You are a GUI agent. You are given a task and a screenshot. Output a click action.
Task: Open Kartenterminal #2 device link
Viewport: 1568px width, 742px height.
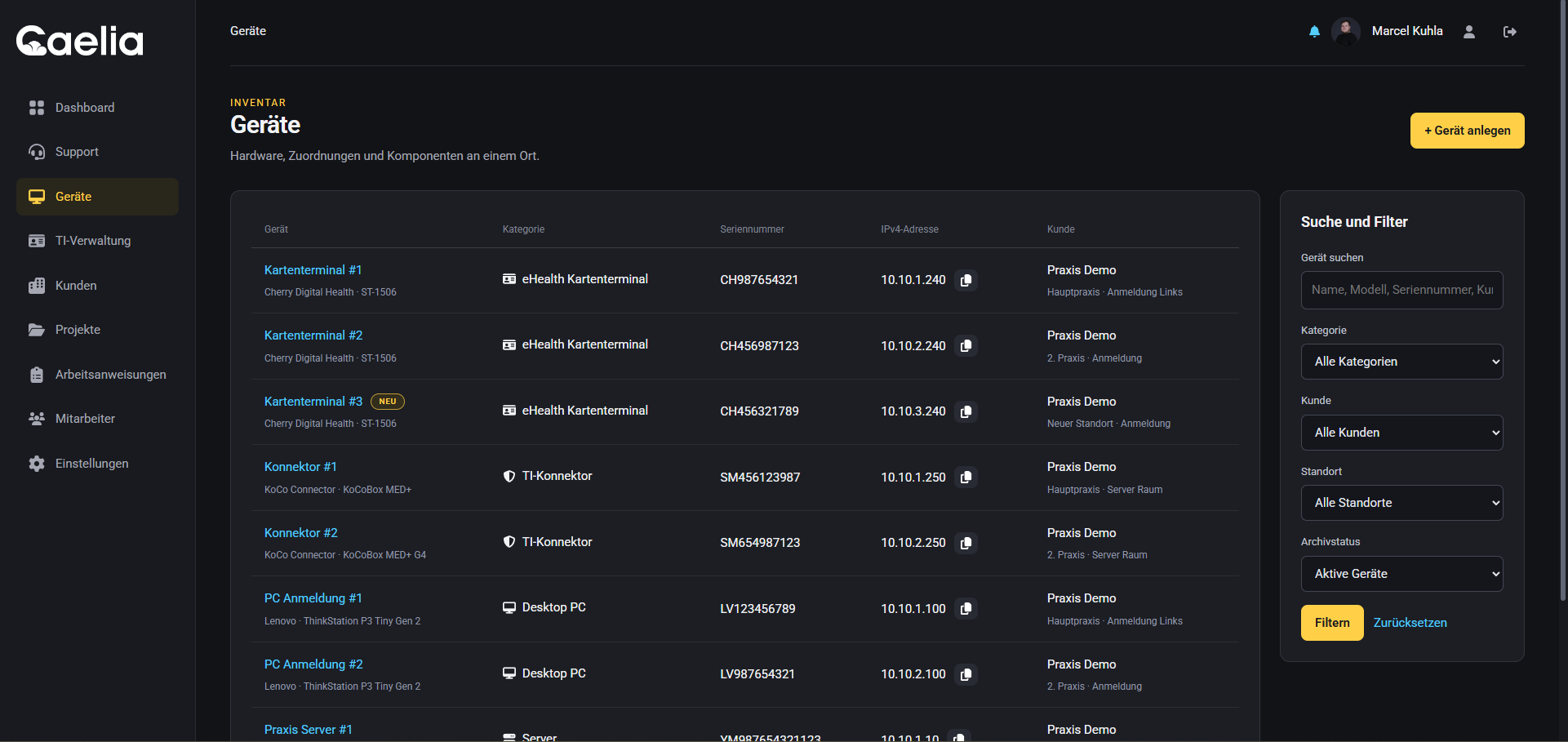point(313,335)
